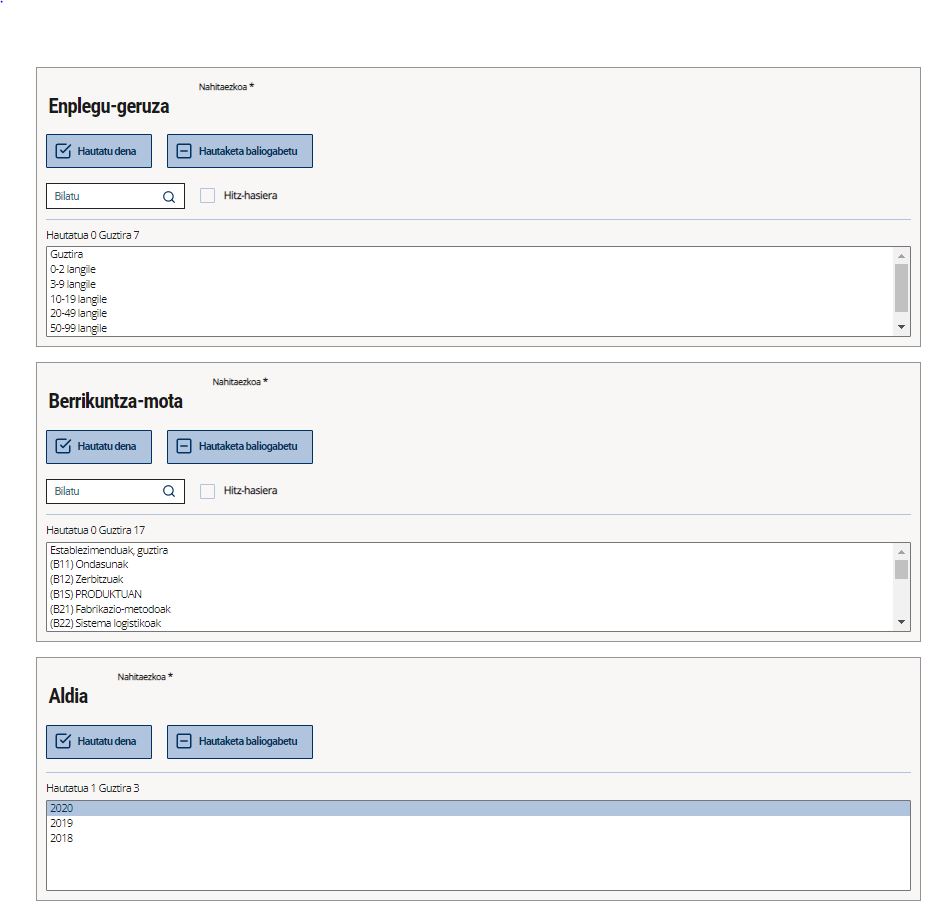Image resolution: width=930 pixels, height=907 pixels.
Task: Click the search magnifier icon in Enplegu-geruza
Action: pos(169,197)
